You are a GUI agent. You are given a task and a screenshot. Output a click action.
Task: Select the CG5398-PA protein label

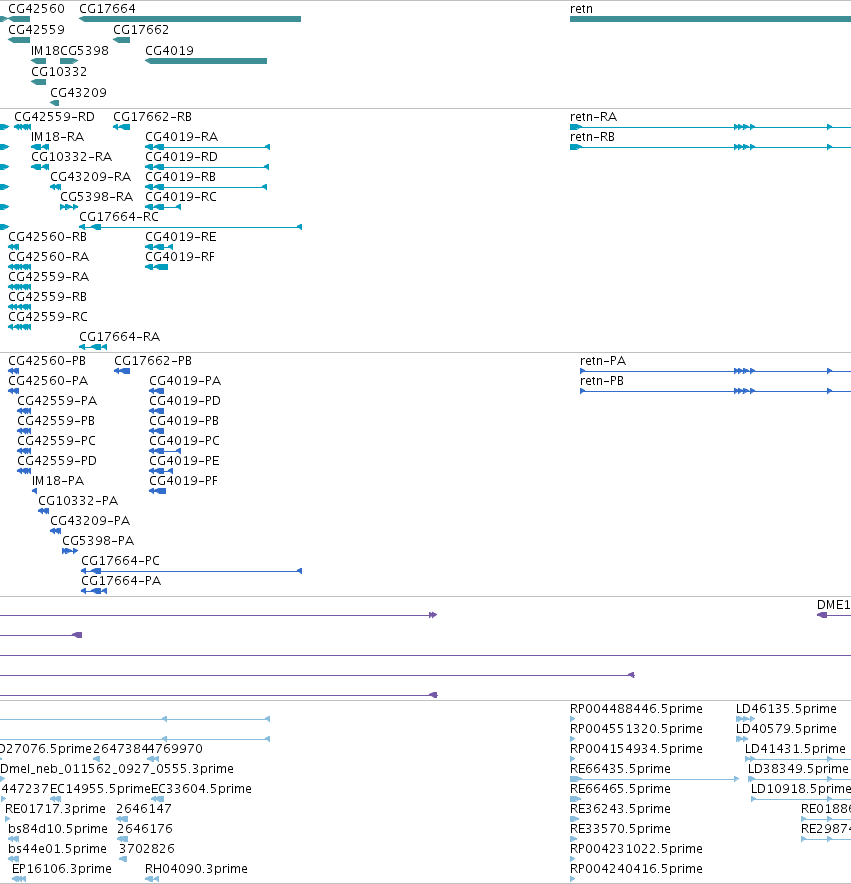coord(98,541)
